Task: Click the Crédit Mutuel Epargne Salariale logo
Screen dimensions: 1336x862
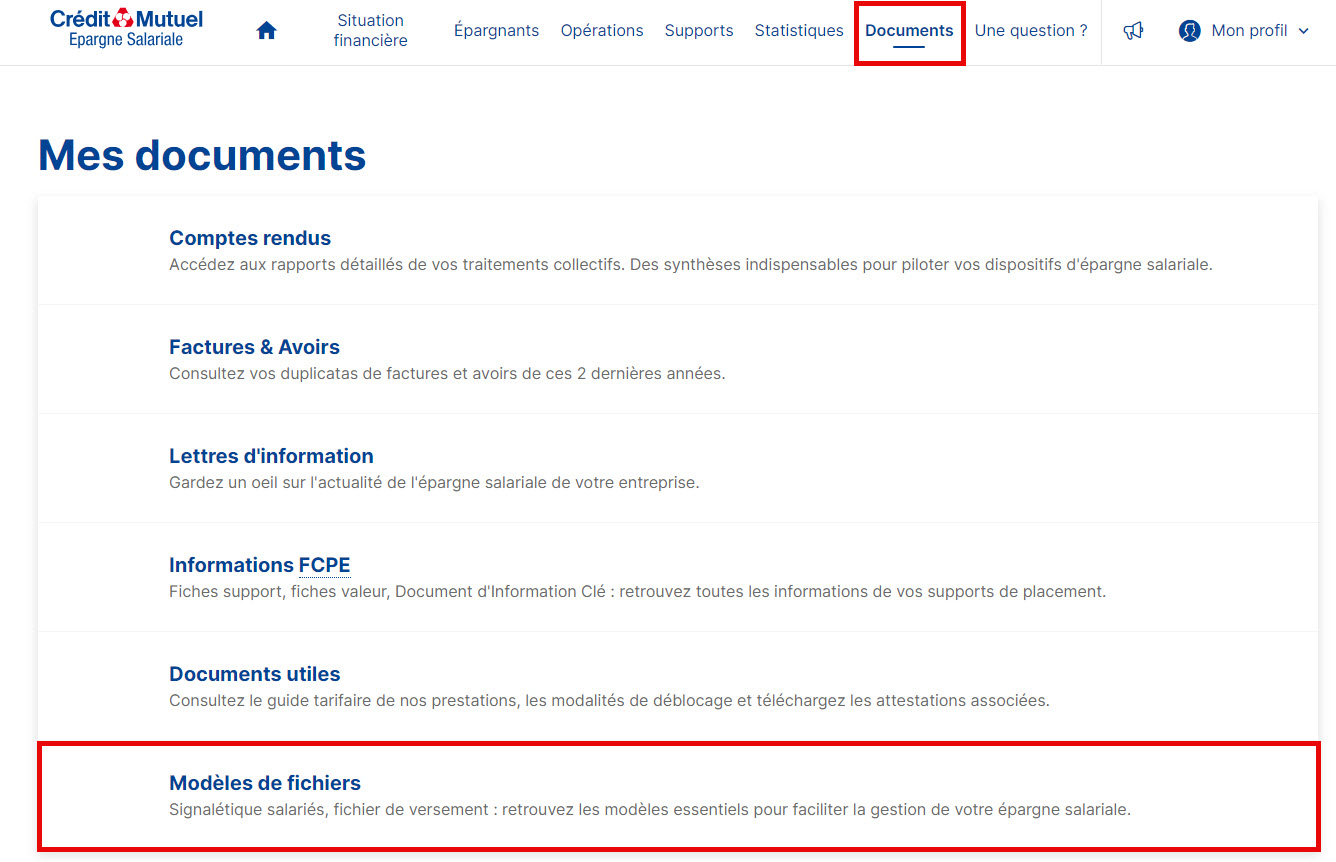Action: [126, 28]
